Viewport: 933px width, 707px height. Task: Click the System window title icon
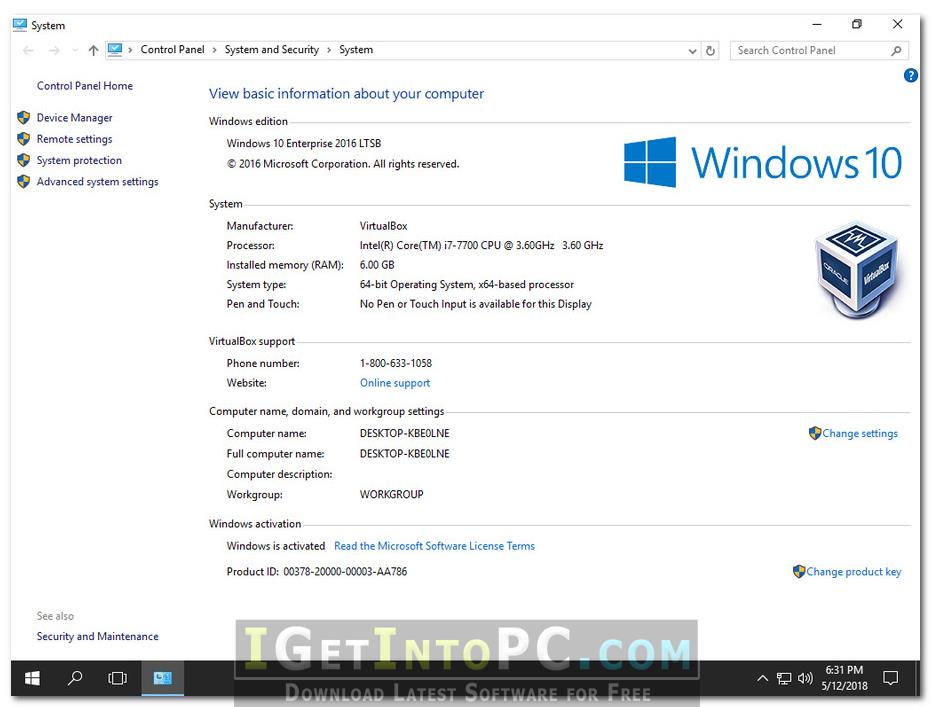tap(20, 25)
